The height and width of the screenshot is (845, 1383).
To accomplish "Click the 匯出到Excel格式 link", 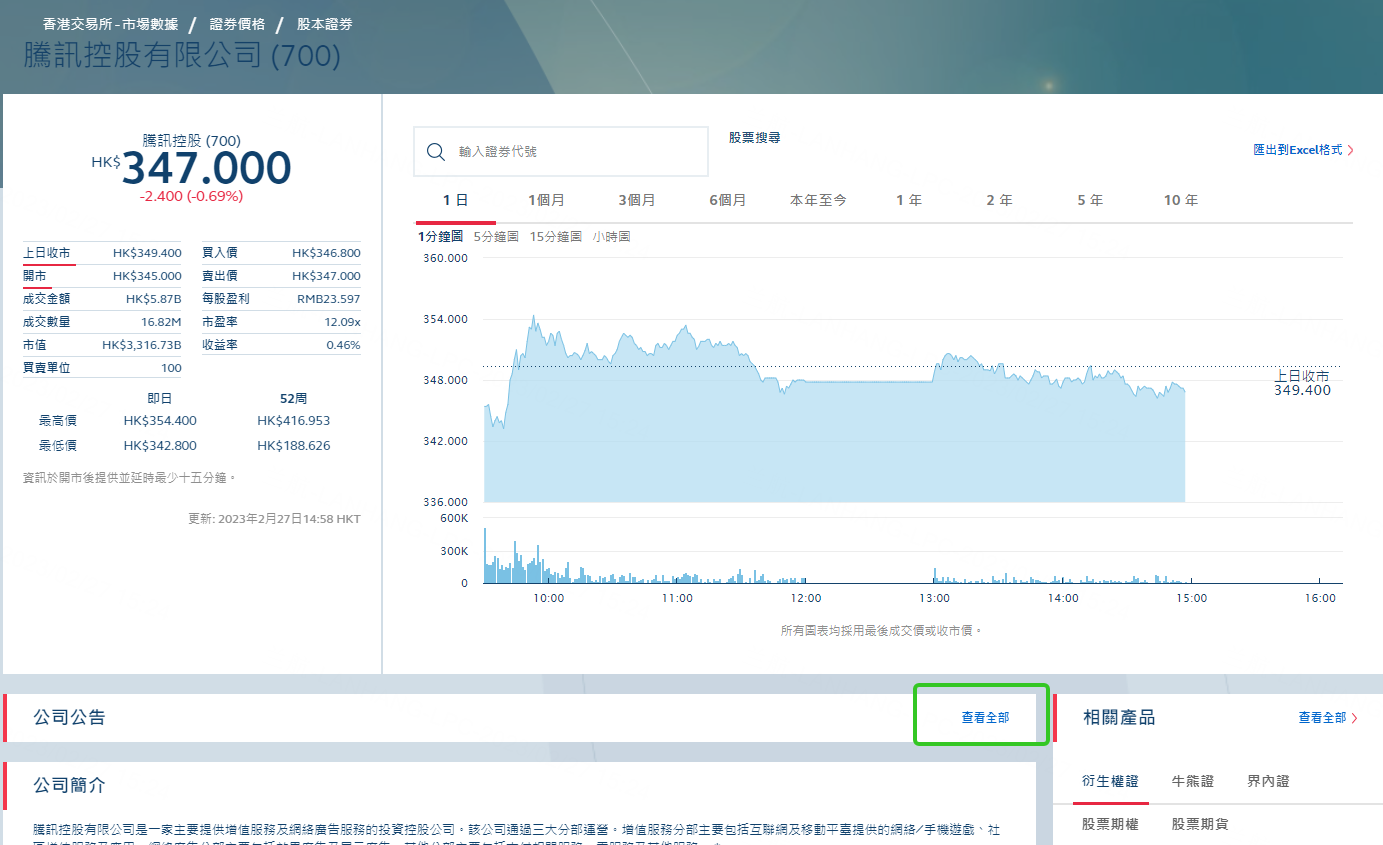I will [x=1297, y=150].
